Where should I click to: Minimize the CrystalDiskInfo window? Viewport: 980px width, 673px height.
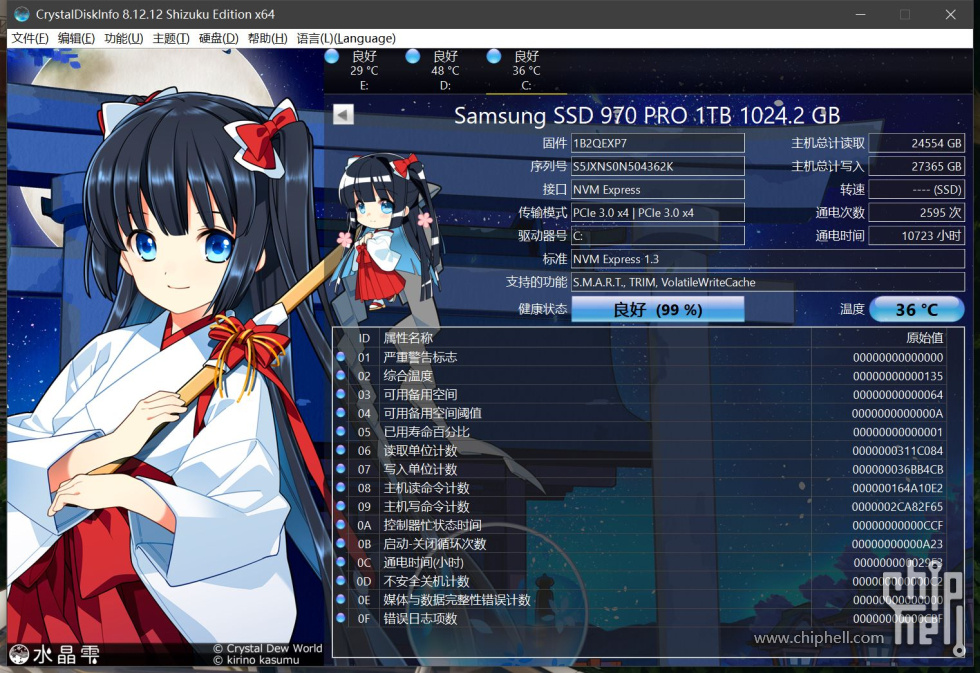point(861,14)
